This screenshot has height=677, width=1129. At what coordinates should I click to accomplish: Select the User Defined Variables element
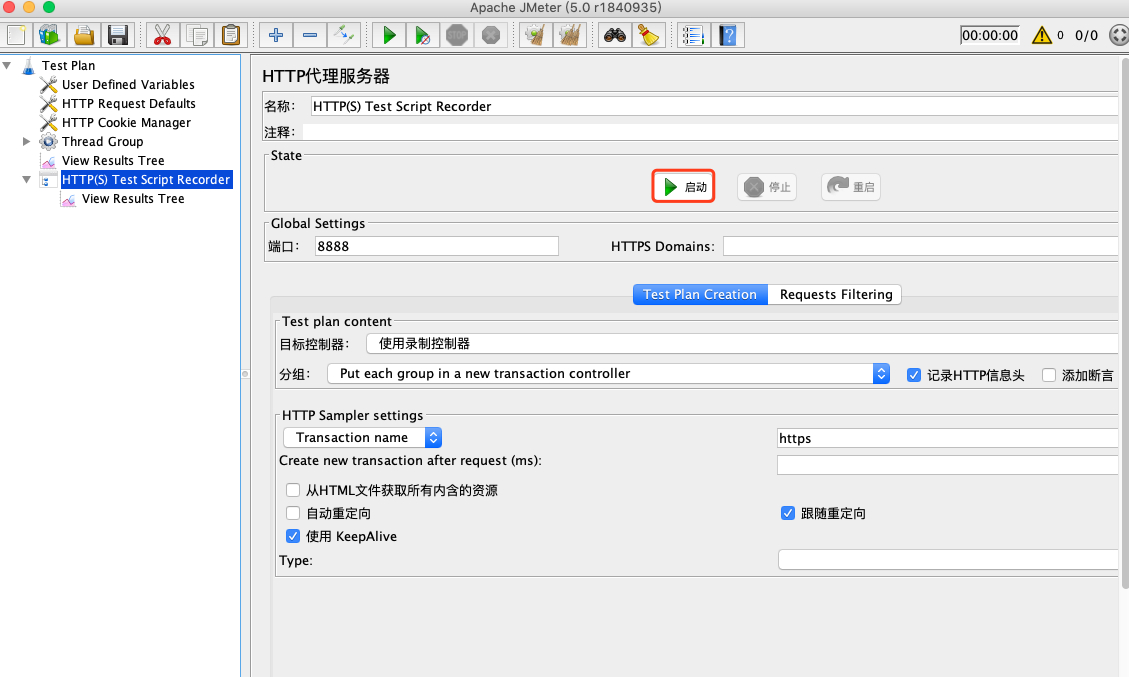(128, 84)
